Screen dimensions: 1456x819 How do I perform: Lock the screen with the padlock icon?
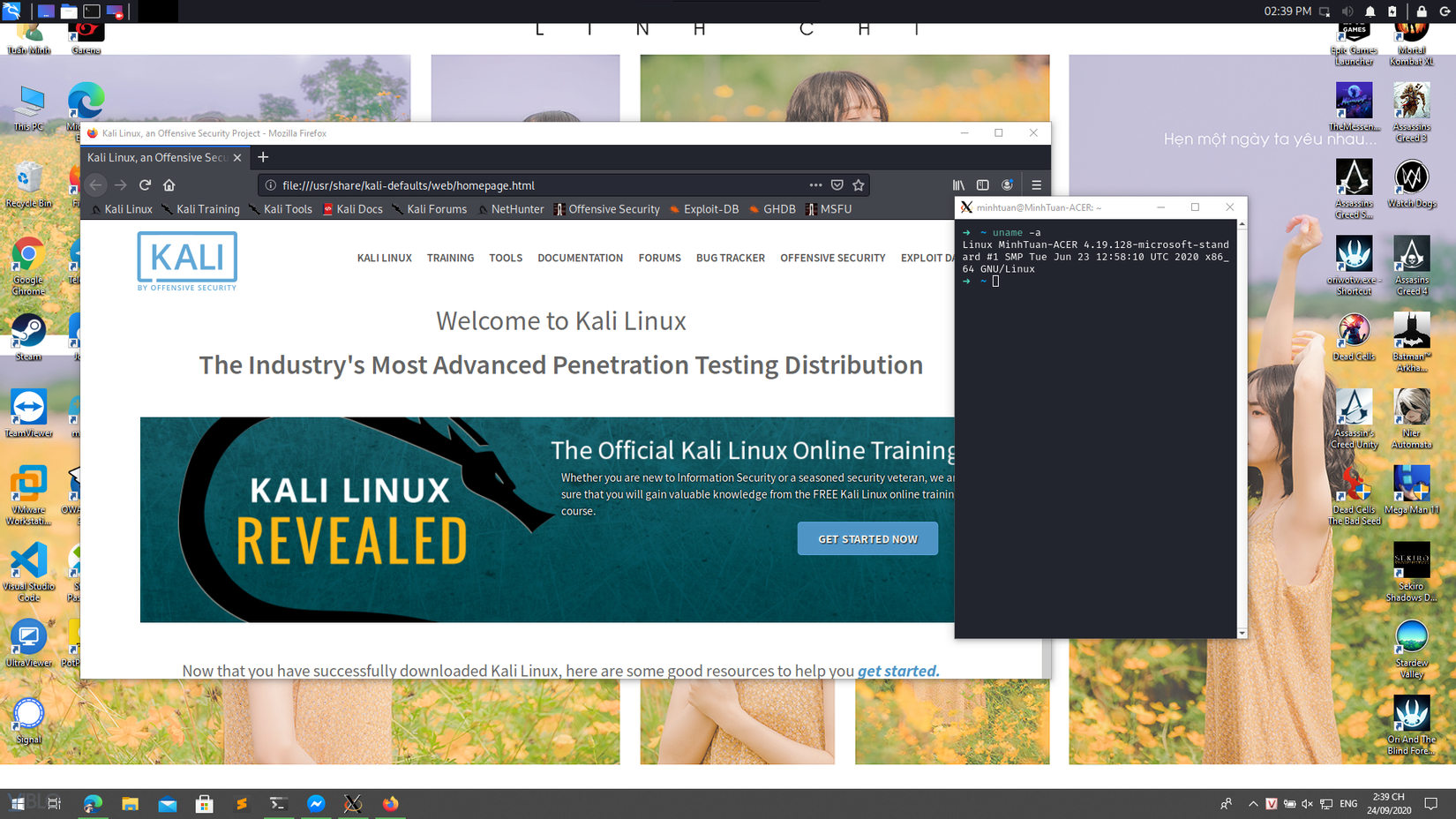(x=1422, y=11)
